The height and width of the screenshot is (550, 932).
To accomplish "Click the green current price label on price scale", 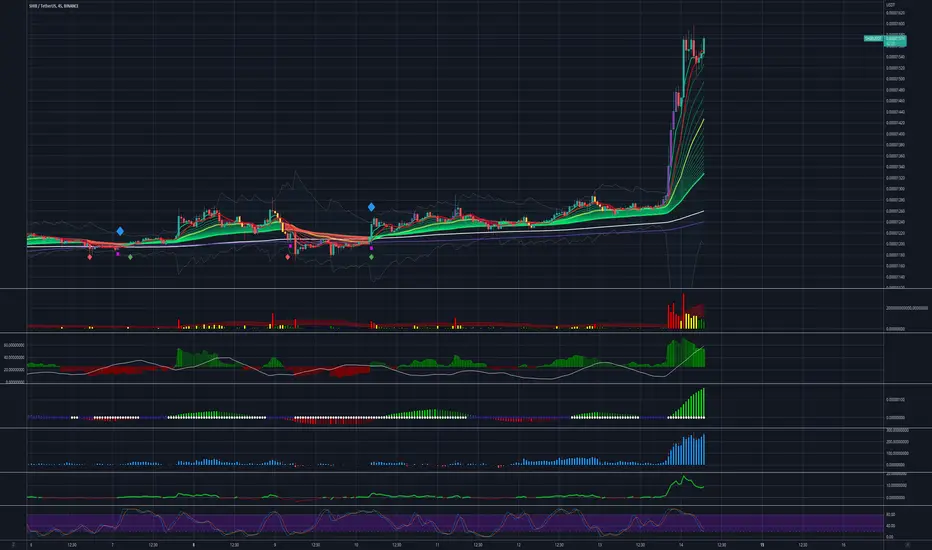I will pos(896,40).
